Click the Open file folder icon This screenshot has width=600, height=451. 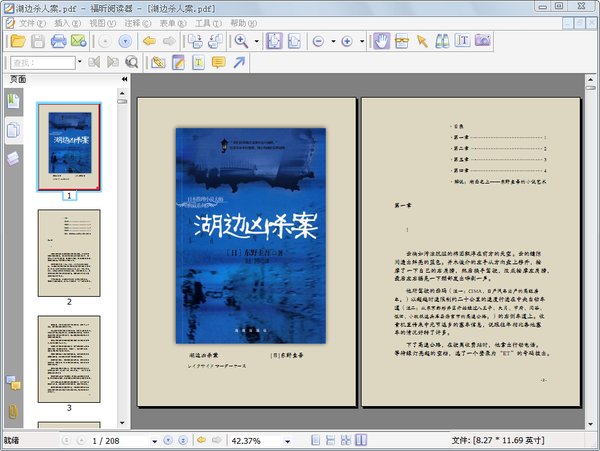[16, 41]
